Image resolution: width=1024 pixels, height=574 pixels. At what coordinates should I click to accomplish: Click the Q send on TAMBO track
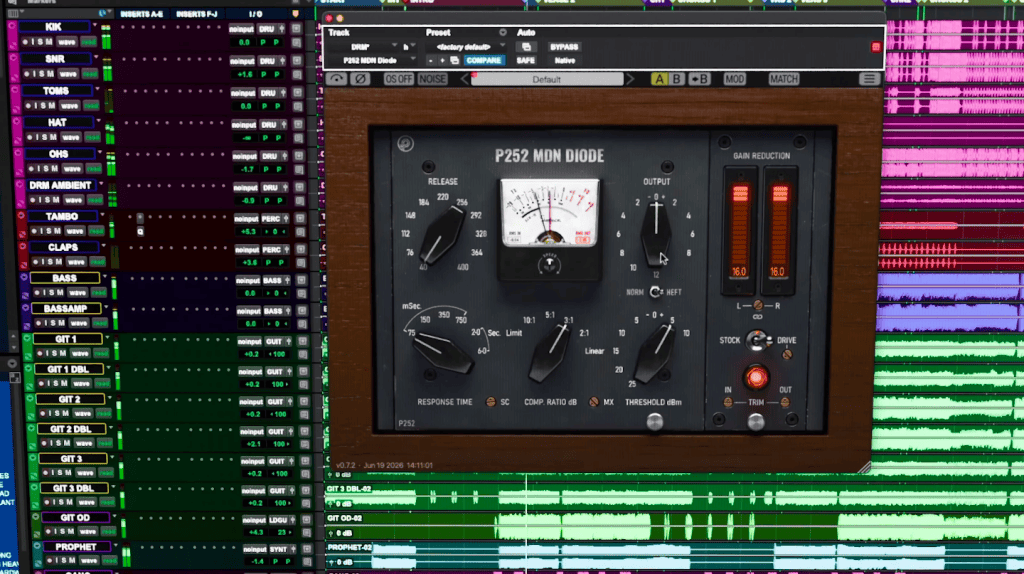(x=140, y=231)
